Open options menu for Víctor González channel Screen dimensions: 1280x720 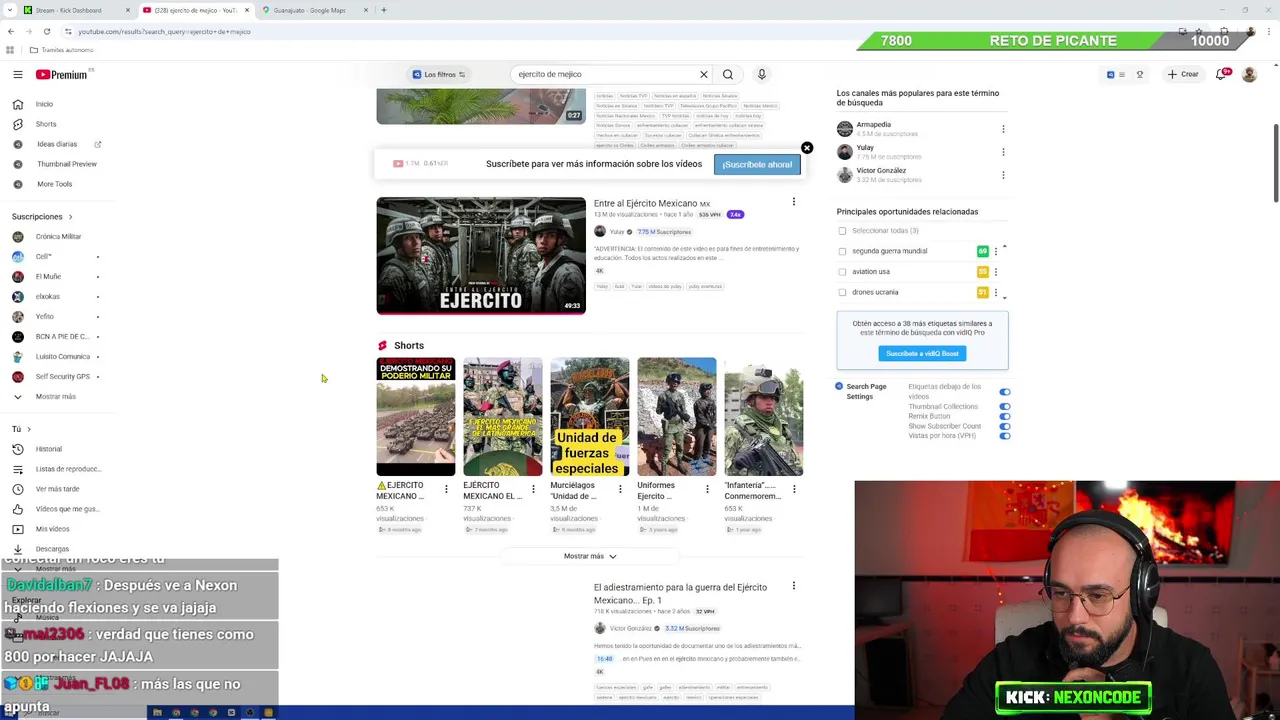[x=1003, y=175]
